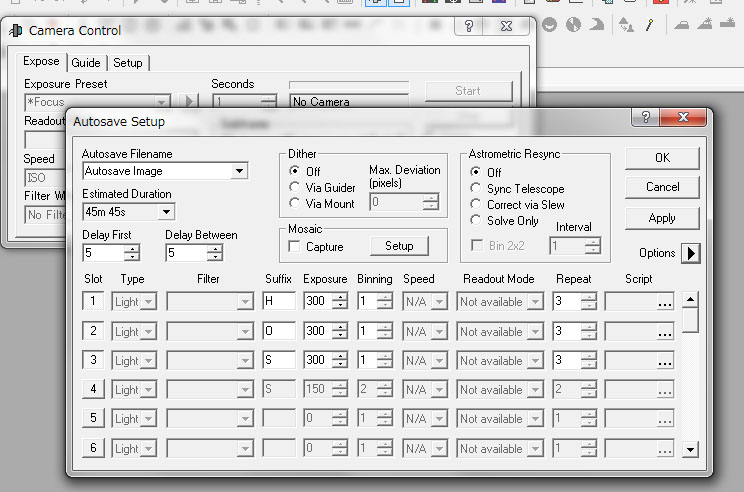Click slot 3 Exposure field showing 300
This screenshot has height=492, width=744.
click(x=318, y=360)
